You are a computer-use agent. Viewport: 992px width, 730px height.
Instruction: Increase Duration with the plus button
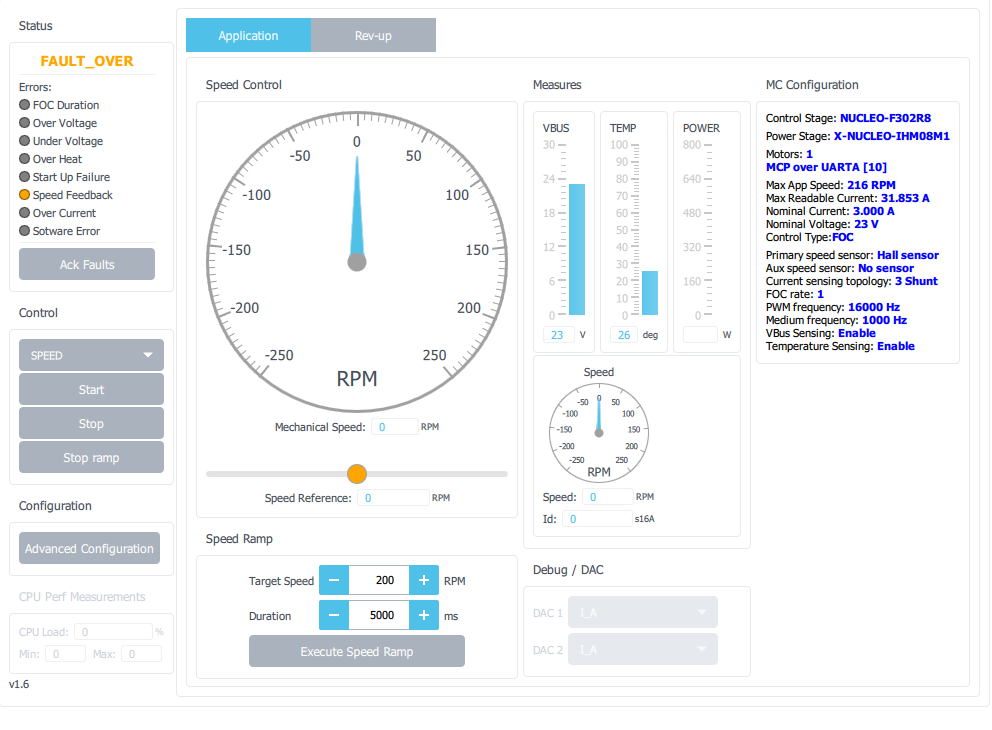[424, 615]
